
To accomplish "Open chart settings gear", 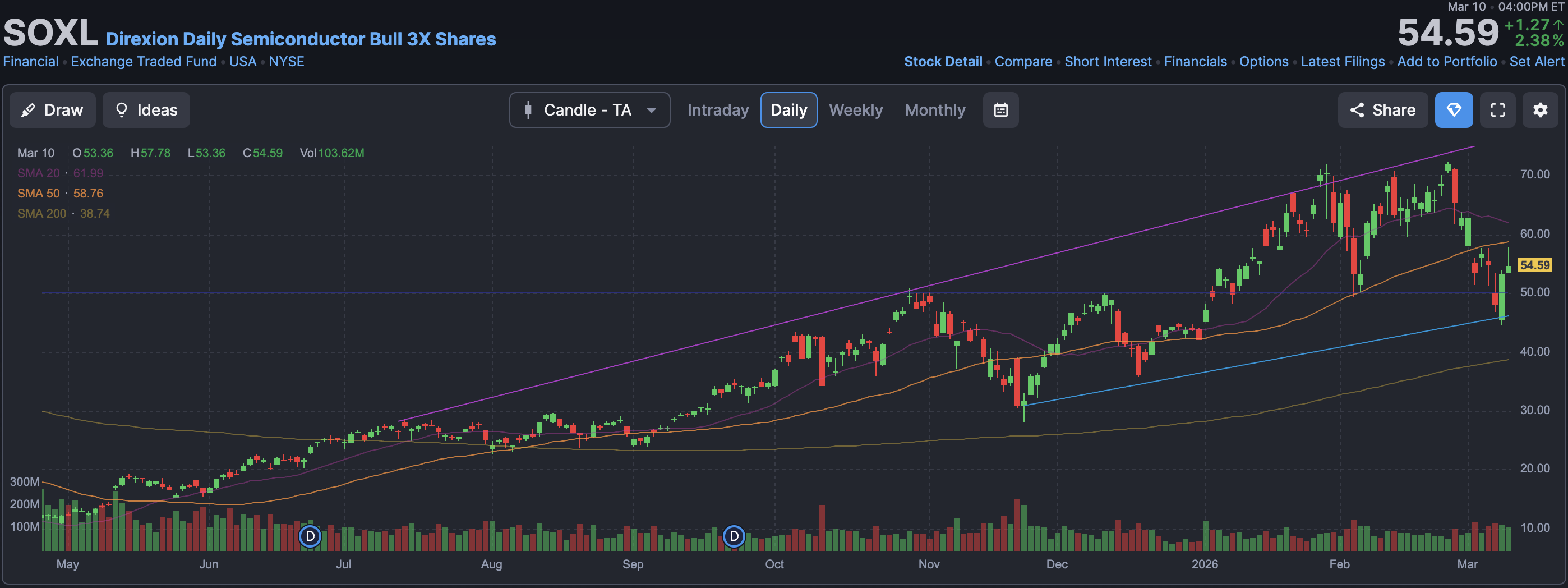I will tap(1540, 110).
